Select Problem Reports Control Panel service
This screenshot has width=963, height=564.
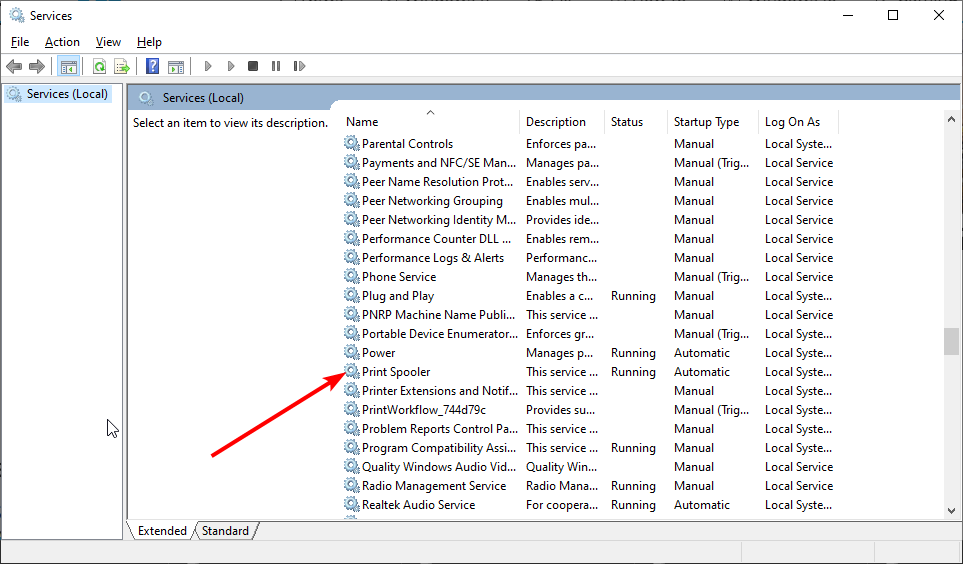440,429
